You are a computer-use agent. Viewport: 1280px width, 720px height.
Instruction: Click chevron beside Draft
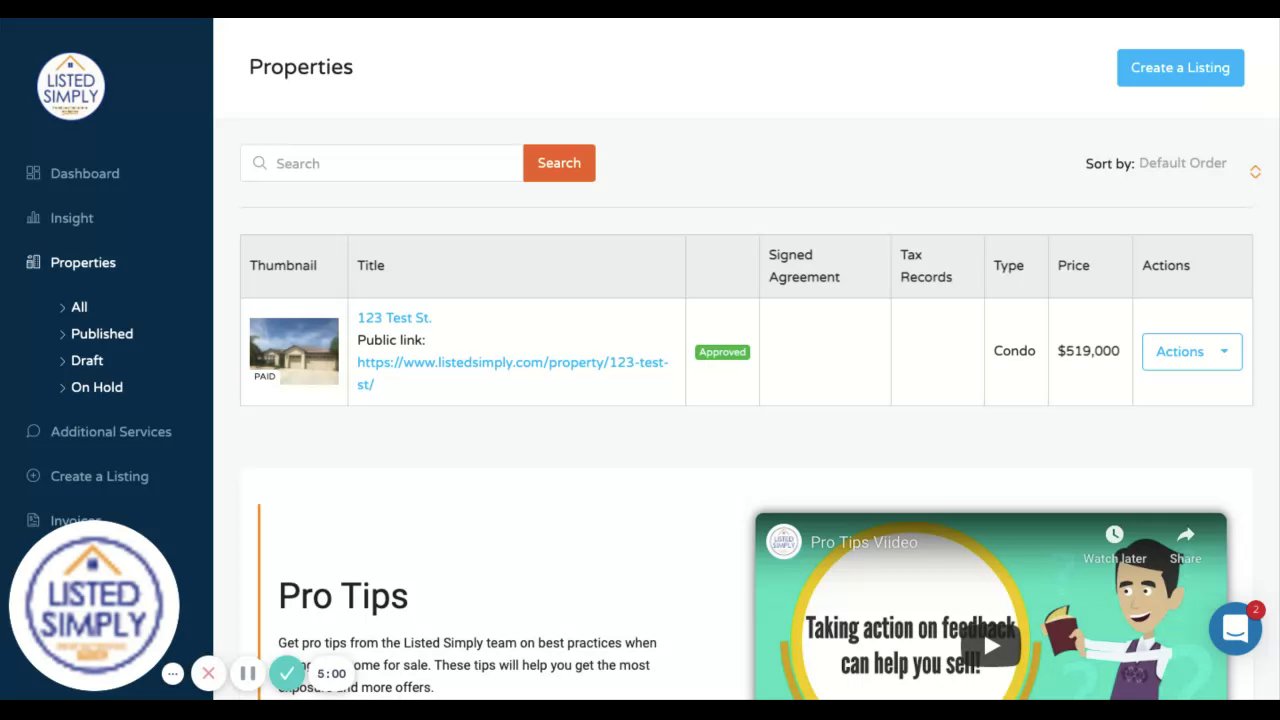coord(62,360)
